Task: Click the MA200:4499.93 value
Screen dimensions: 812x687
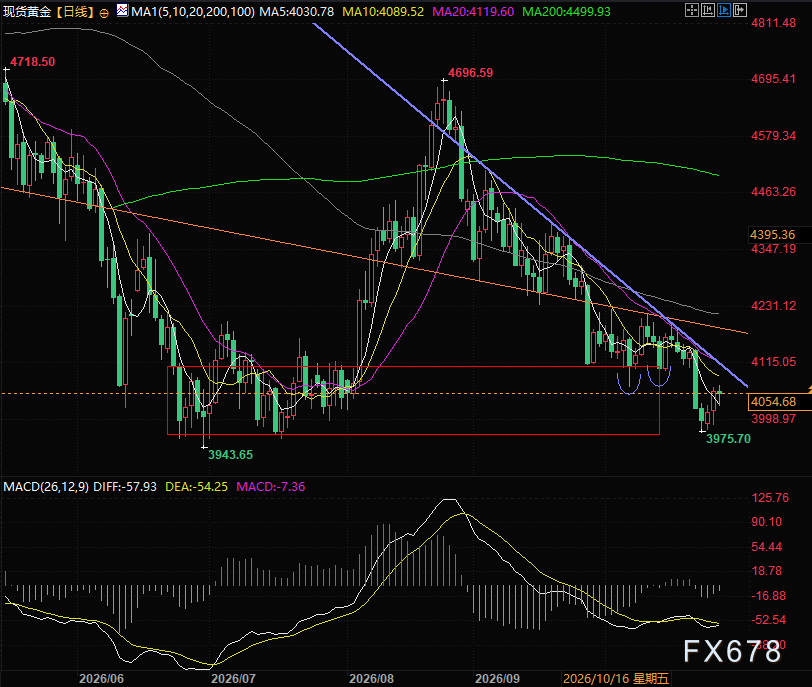Action: 567,11
